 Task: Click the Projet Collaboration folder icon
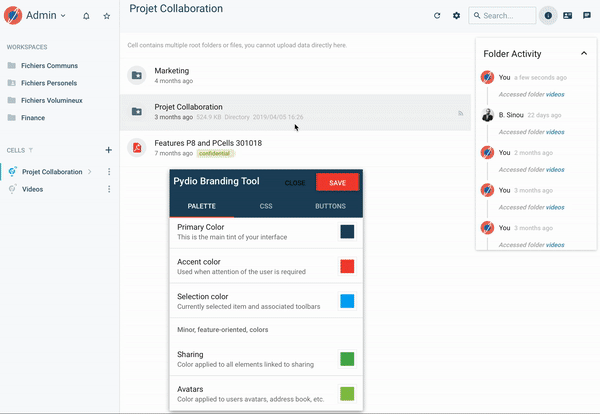(x=137, y=112)
